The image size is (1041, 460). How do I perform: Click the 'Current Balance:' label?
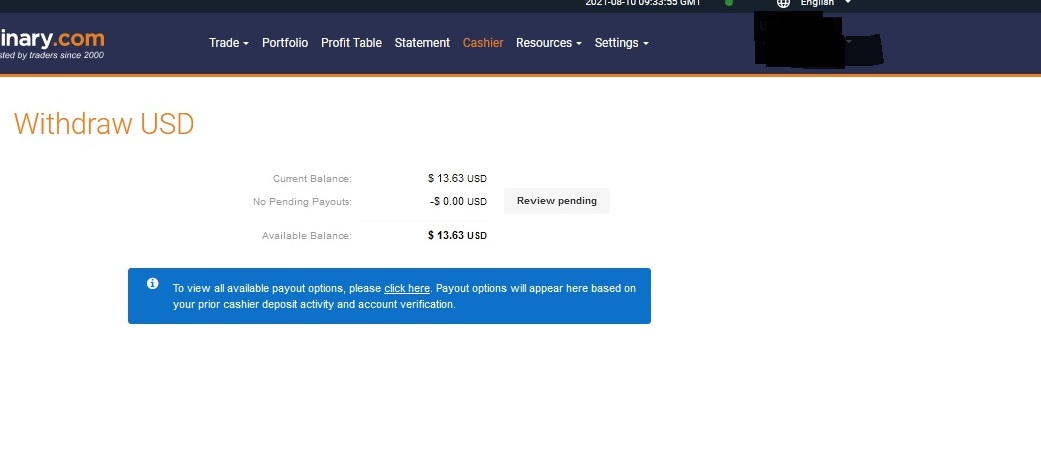312,179
